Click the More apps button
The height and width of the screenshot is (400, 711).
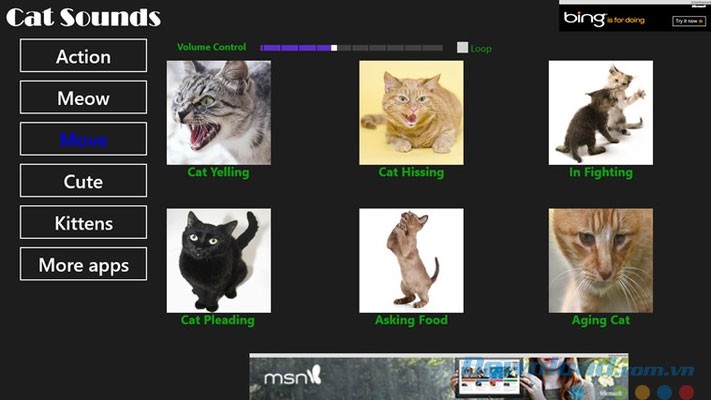tap(83, 265)
